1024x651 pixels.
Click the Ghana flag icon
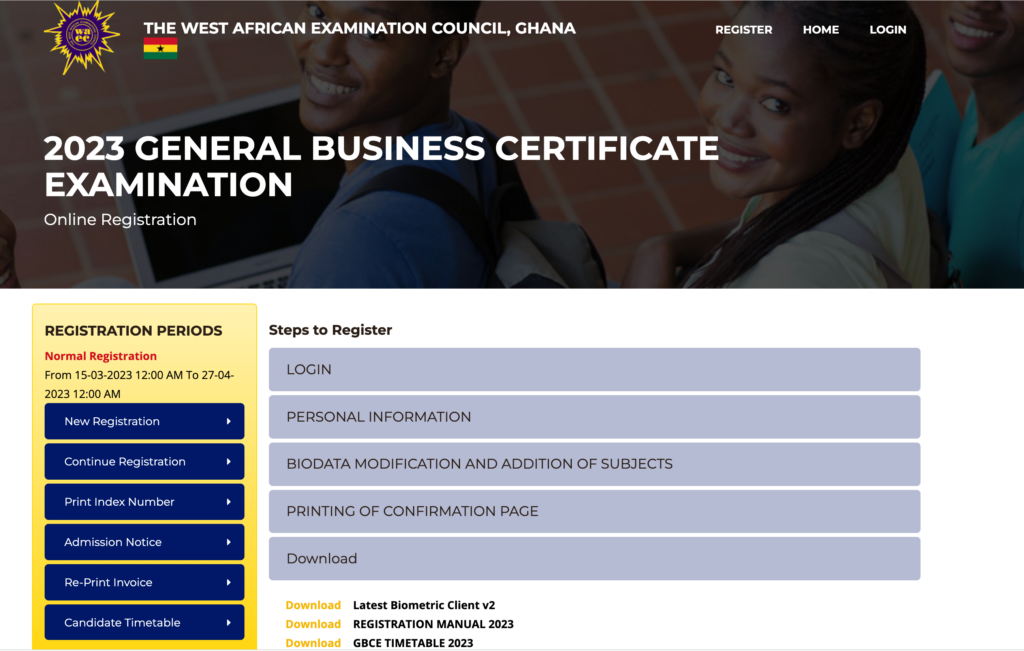point(161,48)
